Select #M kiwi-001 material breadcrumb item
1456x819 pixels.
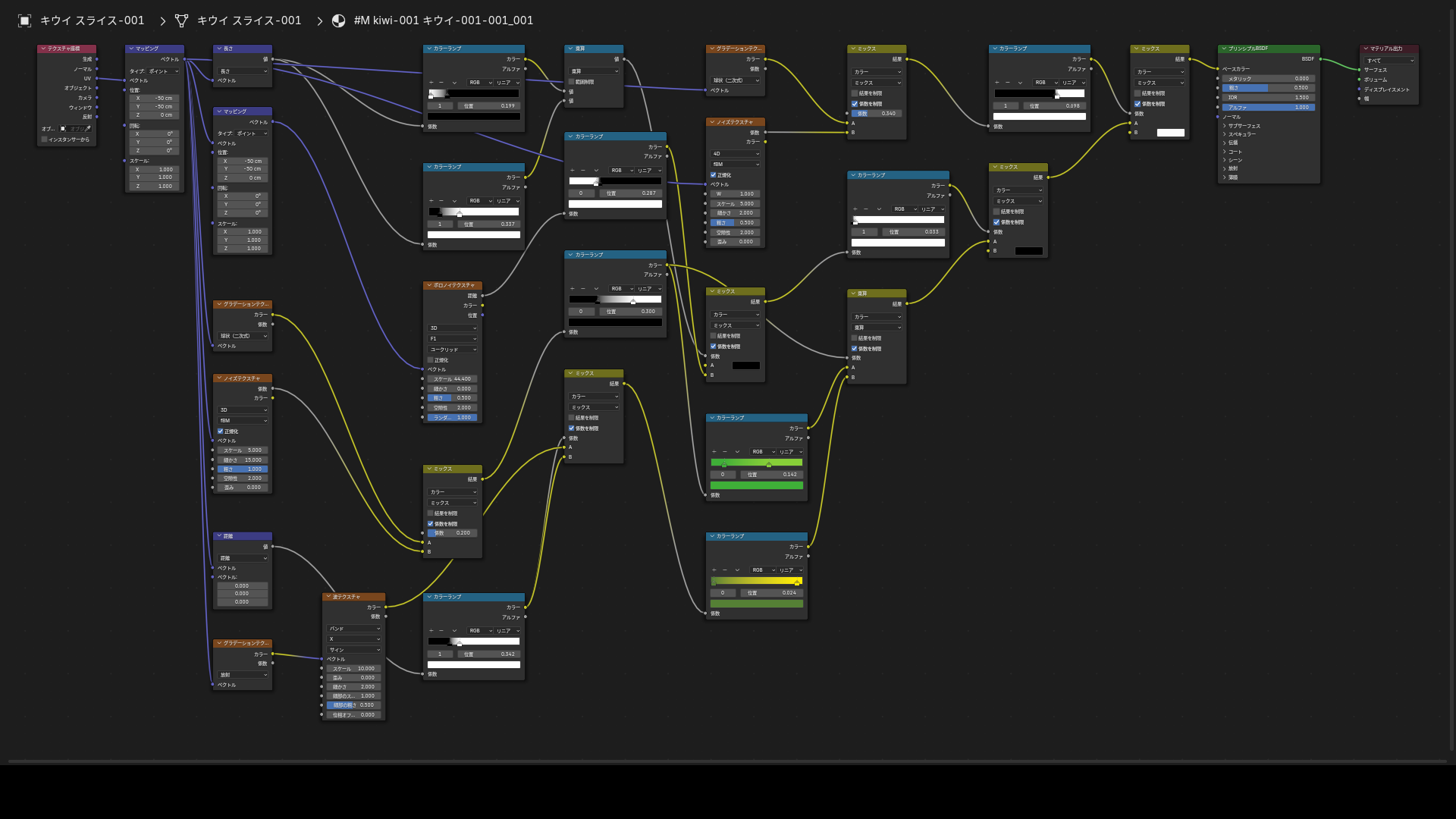coord(444,20)
